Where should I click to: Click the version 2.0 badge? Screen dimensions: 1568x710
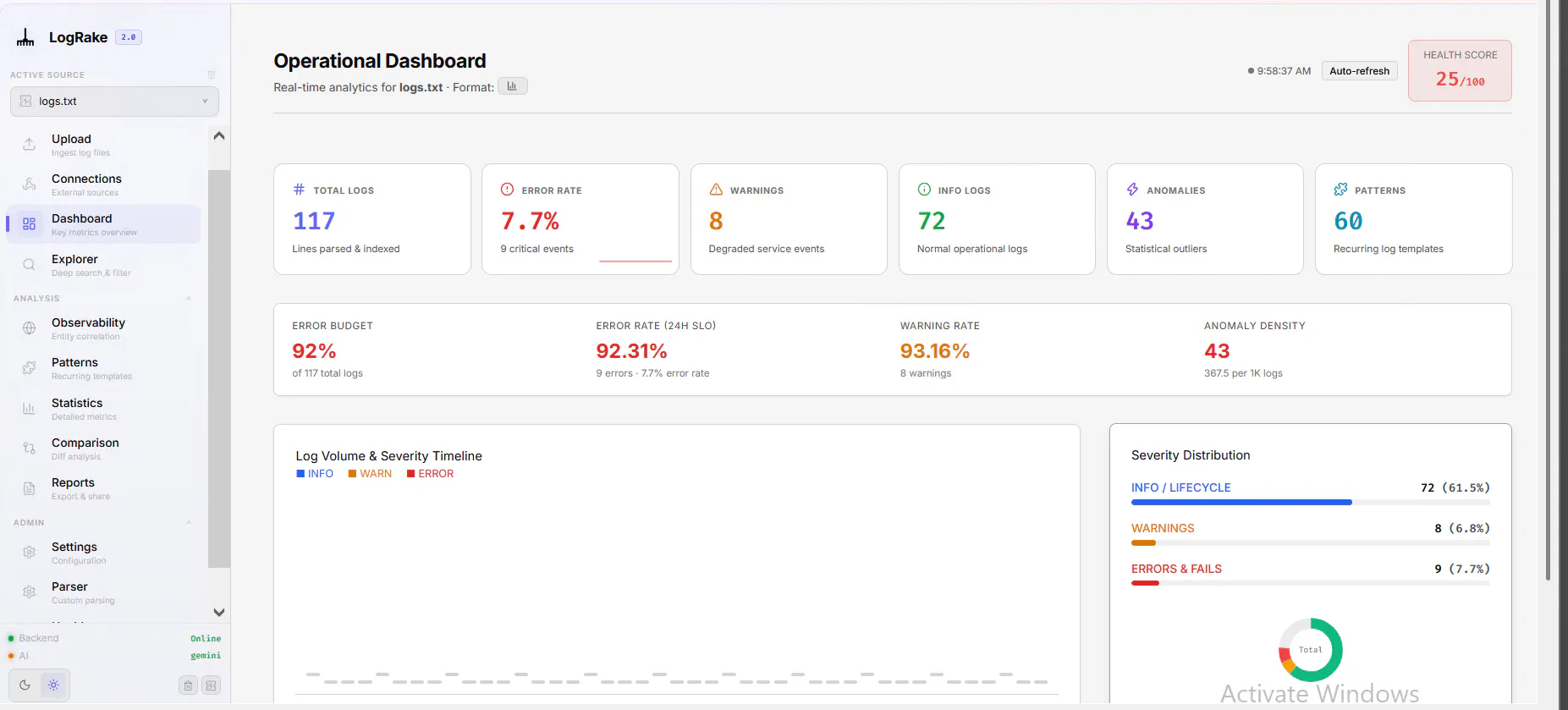[129, 37]
